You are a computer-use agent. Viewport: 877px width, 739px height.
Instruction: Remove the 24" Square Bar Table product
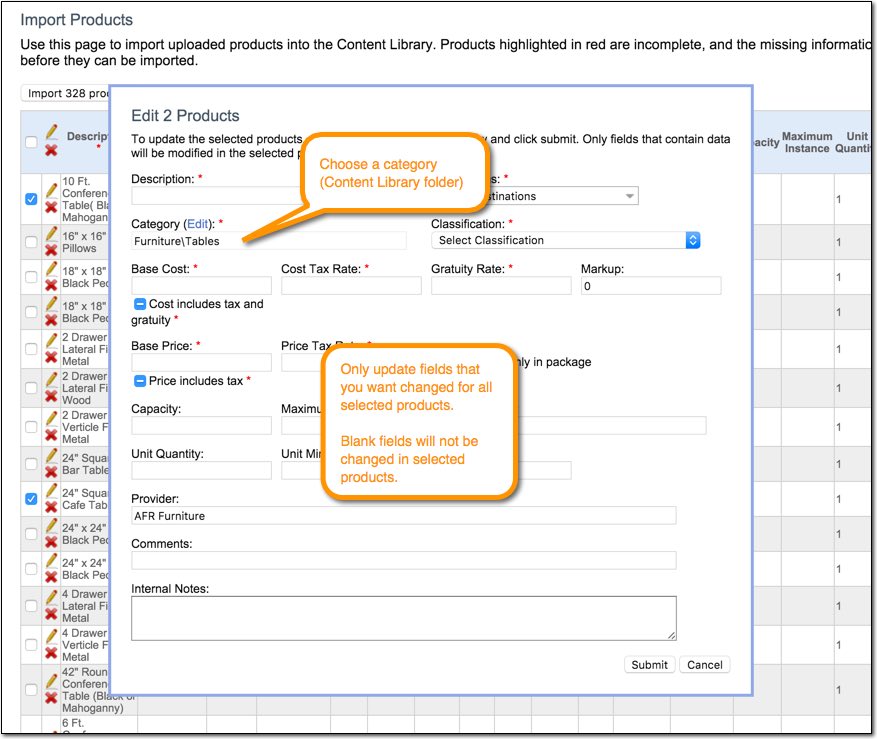(x=51, y=472)
